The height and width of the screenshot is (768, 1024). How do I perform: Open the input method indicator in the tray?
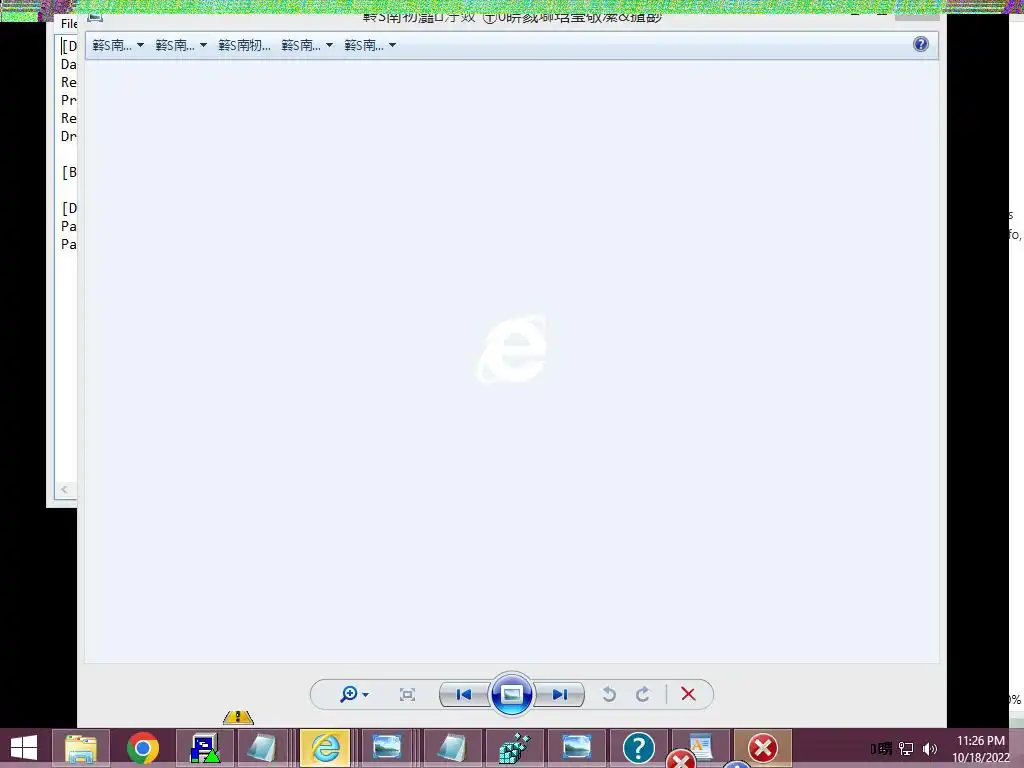[881, 748]
